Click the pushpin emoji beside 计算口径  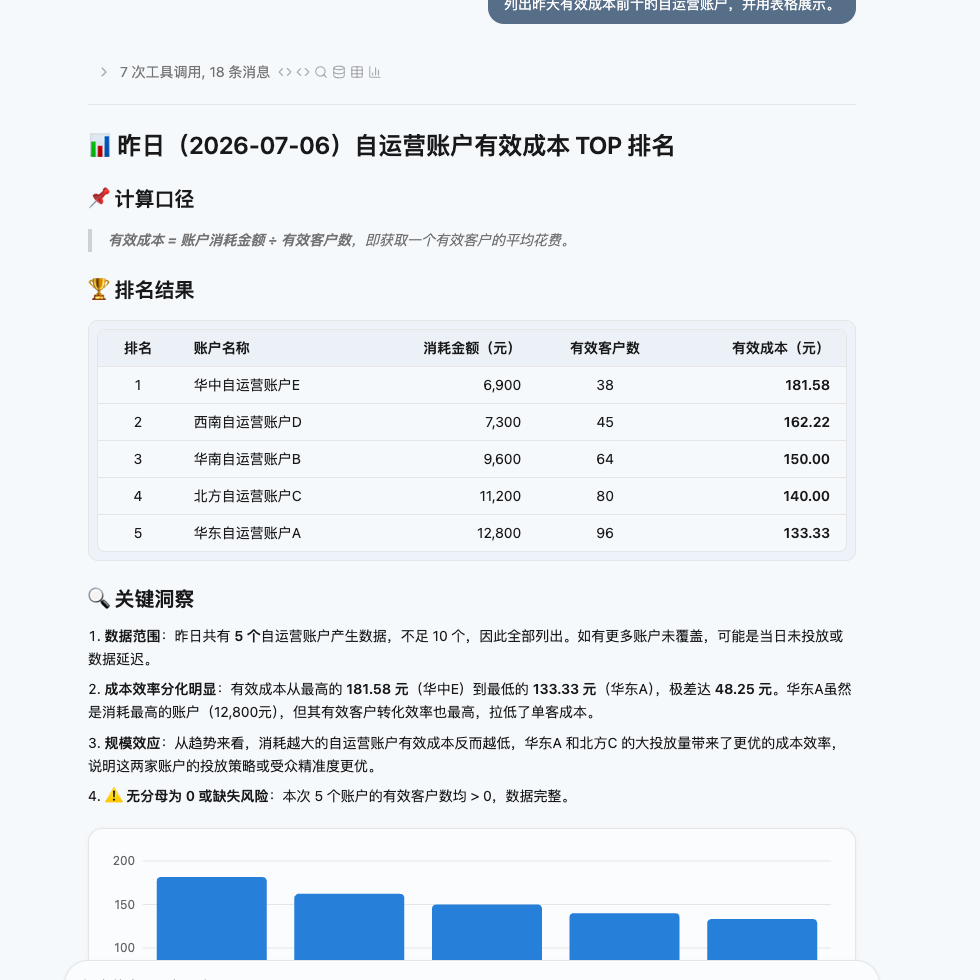[99, 198]
